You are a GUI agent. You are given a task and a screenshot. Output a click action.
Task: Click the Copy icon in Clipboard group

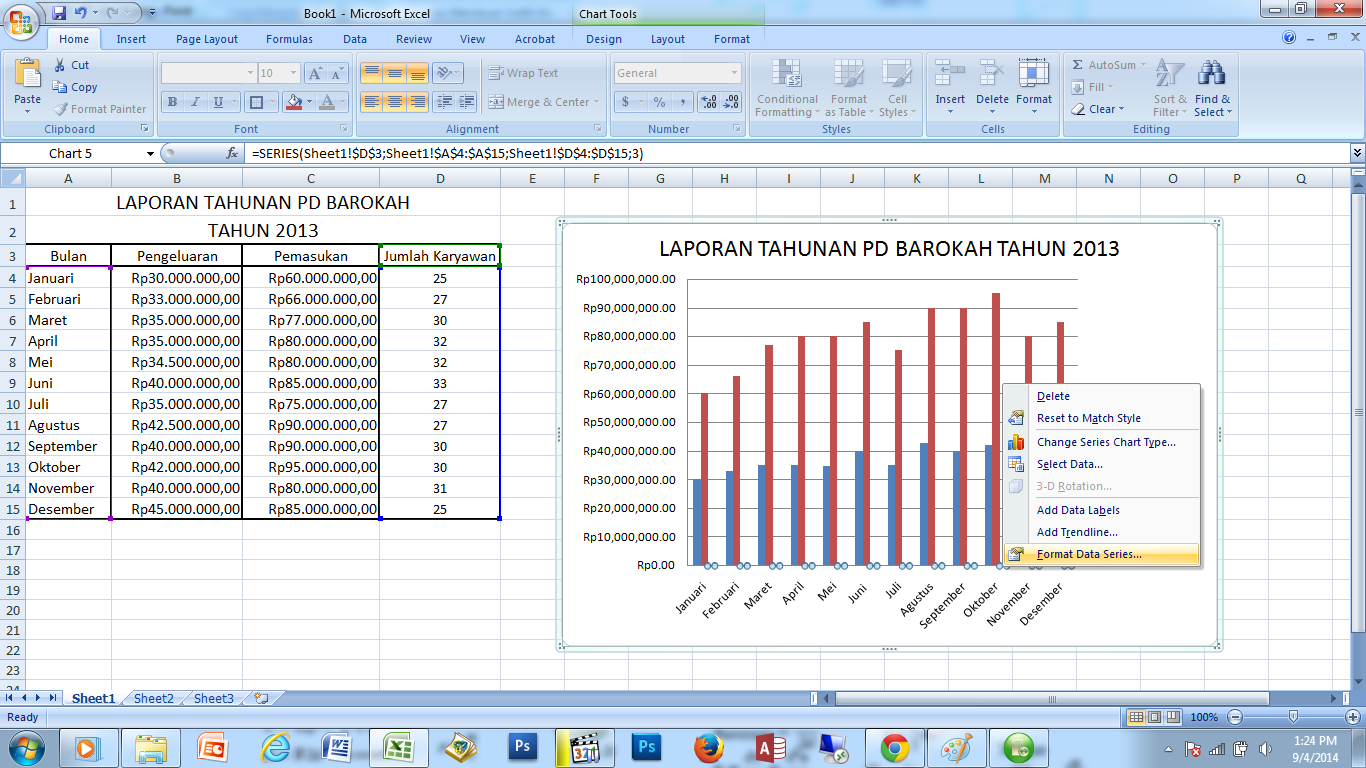pos(60,87)
